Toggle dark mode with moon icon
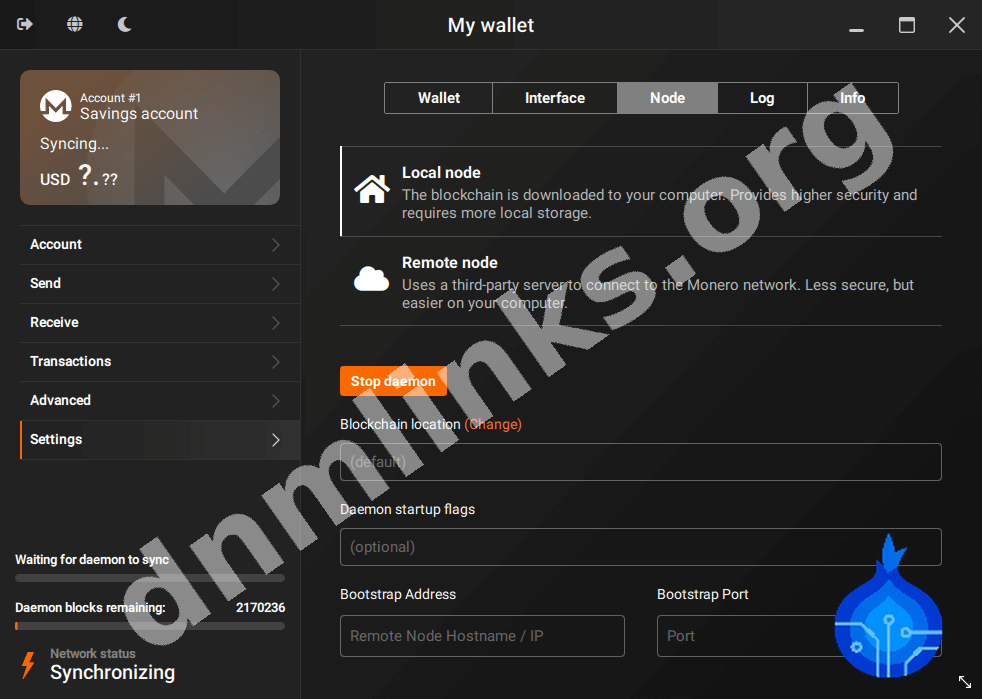 (125, 25)
